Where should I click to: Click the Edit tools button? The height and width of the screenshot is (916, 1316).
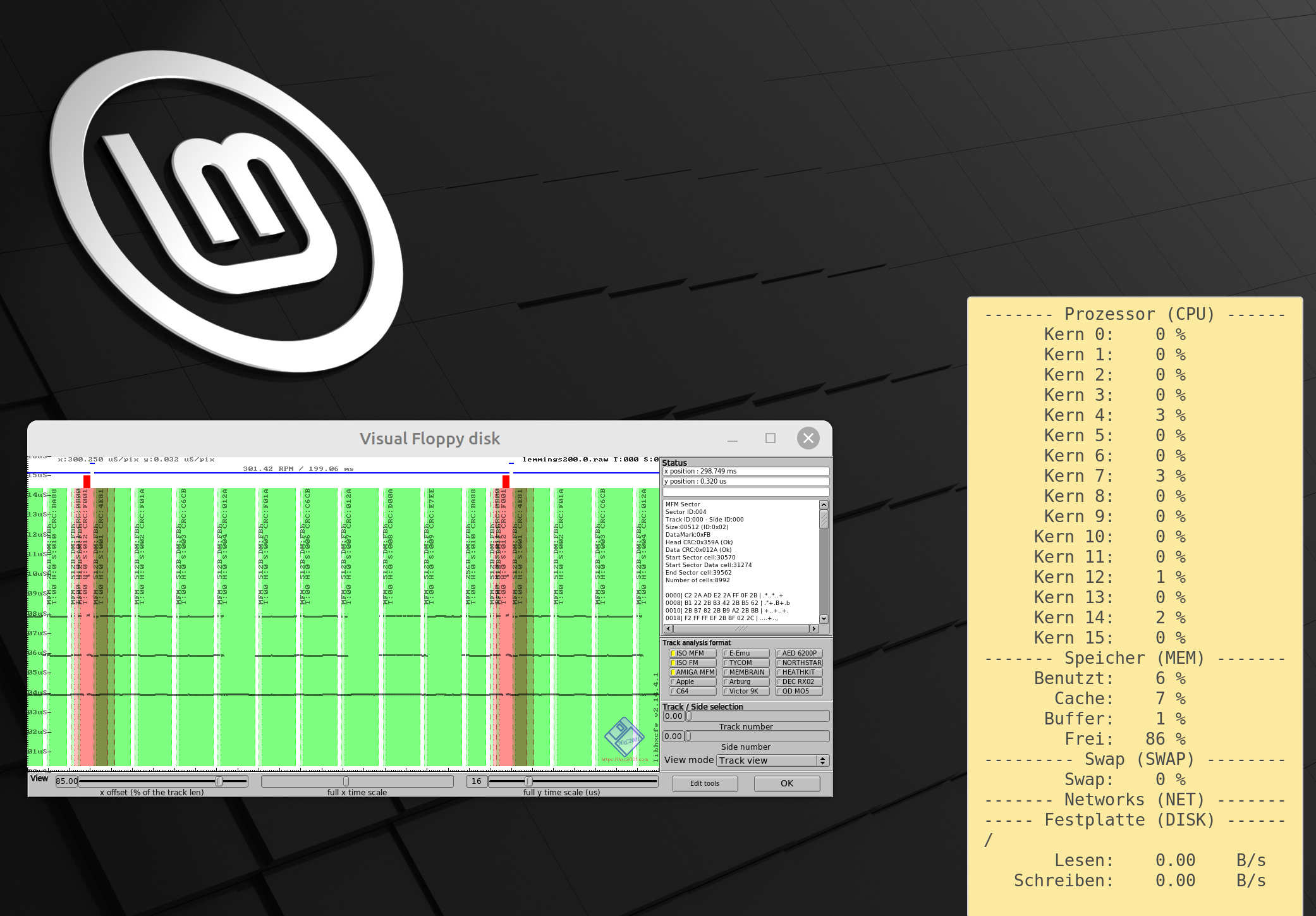click(x=705, y=783)
